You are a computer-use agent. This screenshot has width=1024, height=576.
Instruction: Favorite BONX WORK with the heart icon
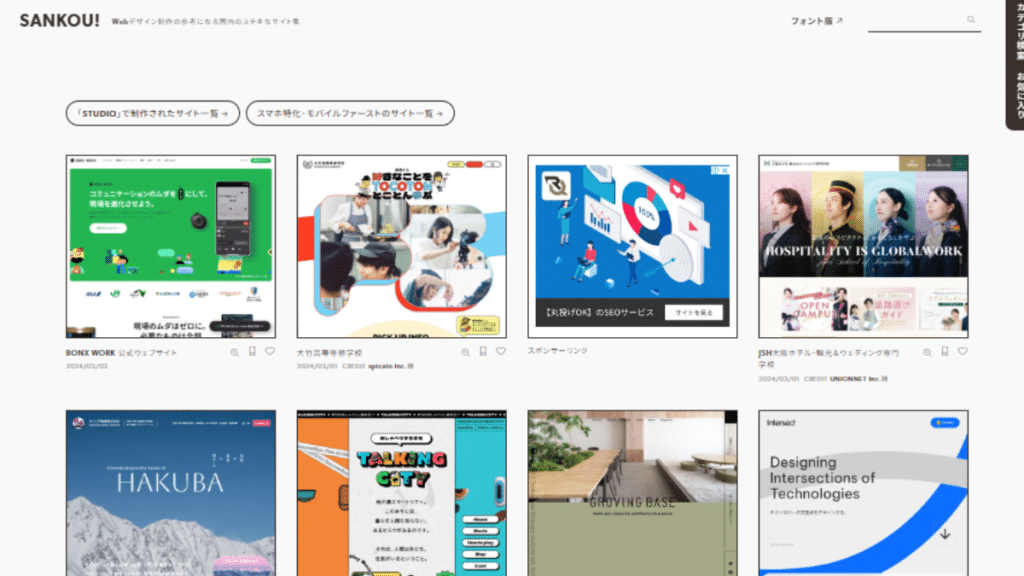[270, 352]
